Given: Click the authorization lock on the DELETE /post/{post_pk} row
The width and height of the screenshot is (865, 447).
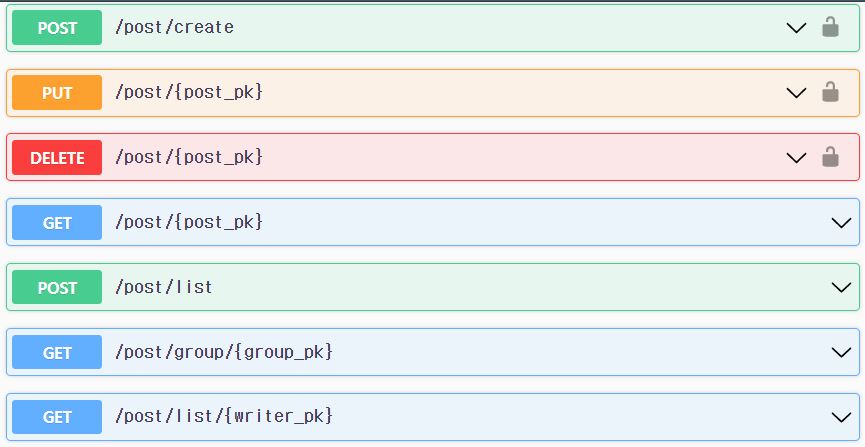Looking at the screenshot, I should (830, 157).
